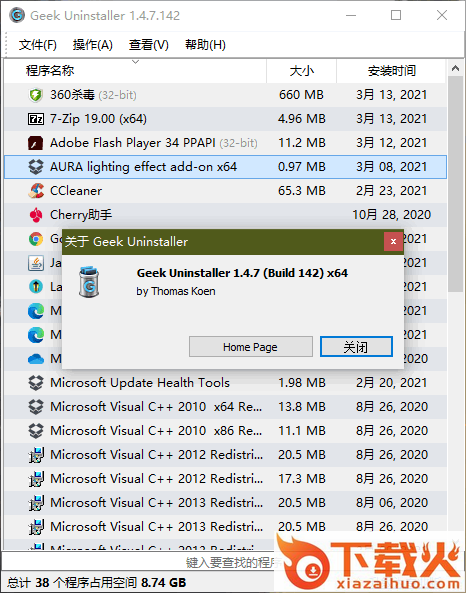The height and width of the screenshot is (593, 466).
Task: Click the vertical scrollbar thumb
Action: click(x=455, y=184)
